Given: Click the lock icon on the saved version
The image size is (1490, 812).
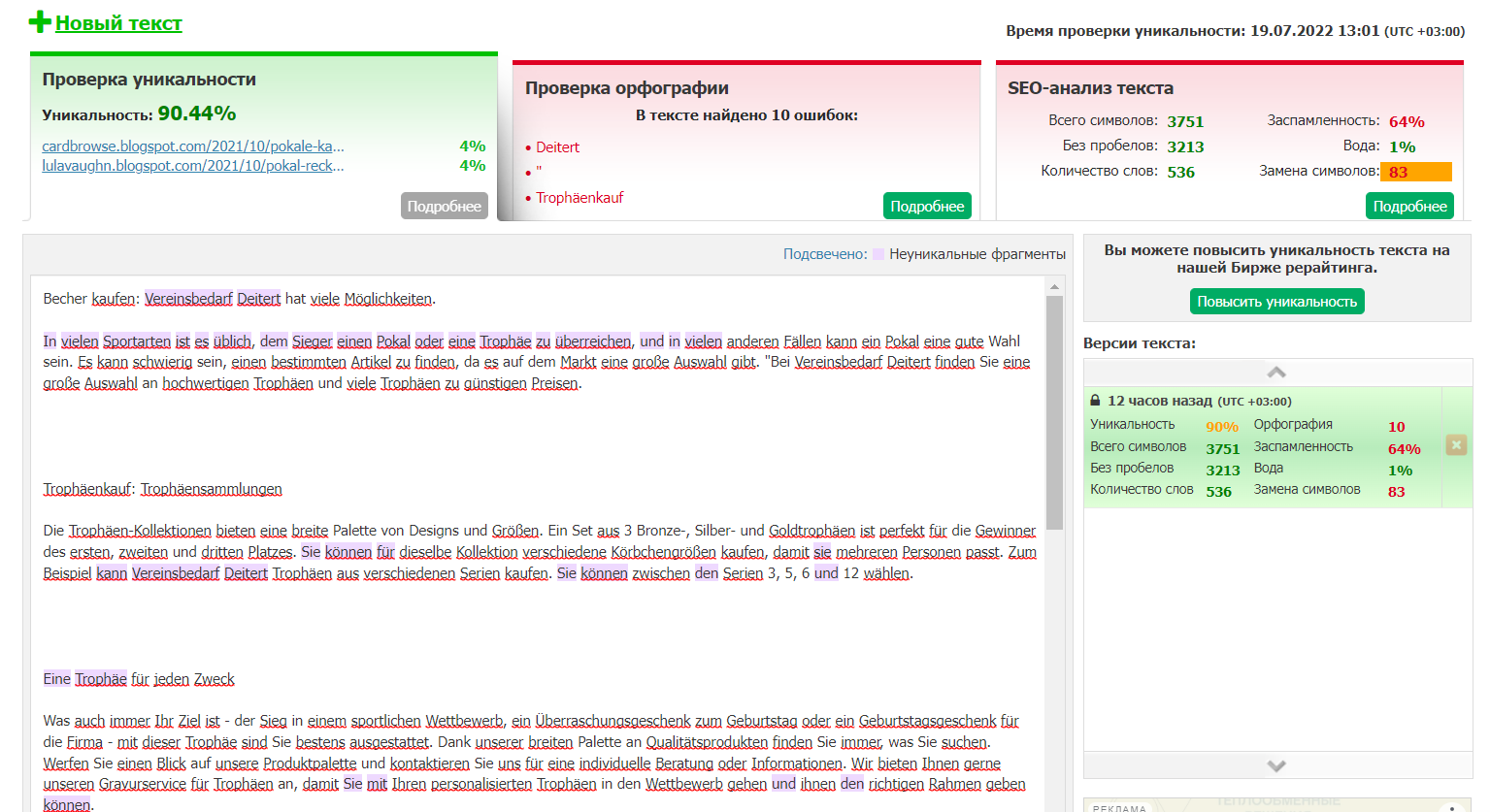Looking at the screenshot, I should pos(1095,401).
